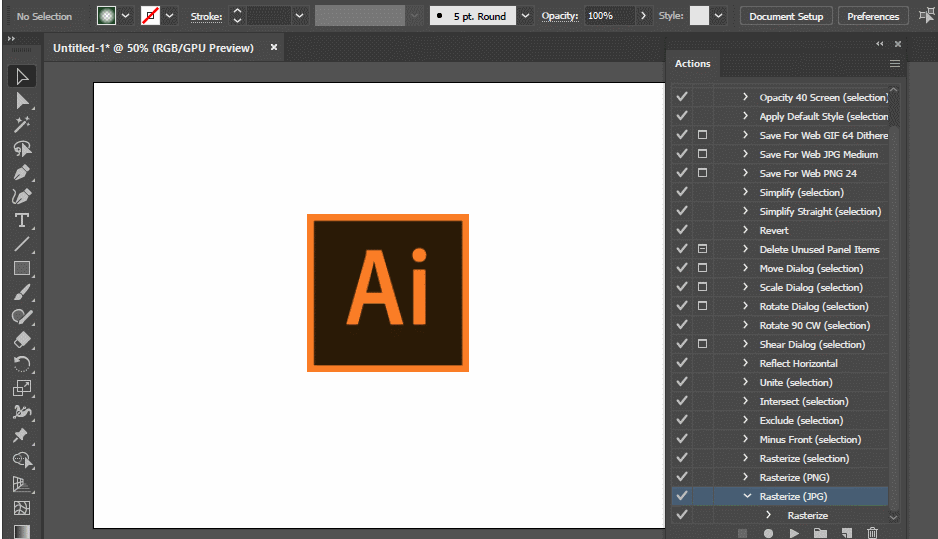Screen dimensions: 938x539
Task: Select the Eraser tool
Action: pos(22,340)
